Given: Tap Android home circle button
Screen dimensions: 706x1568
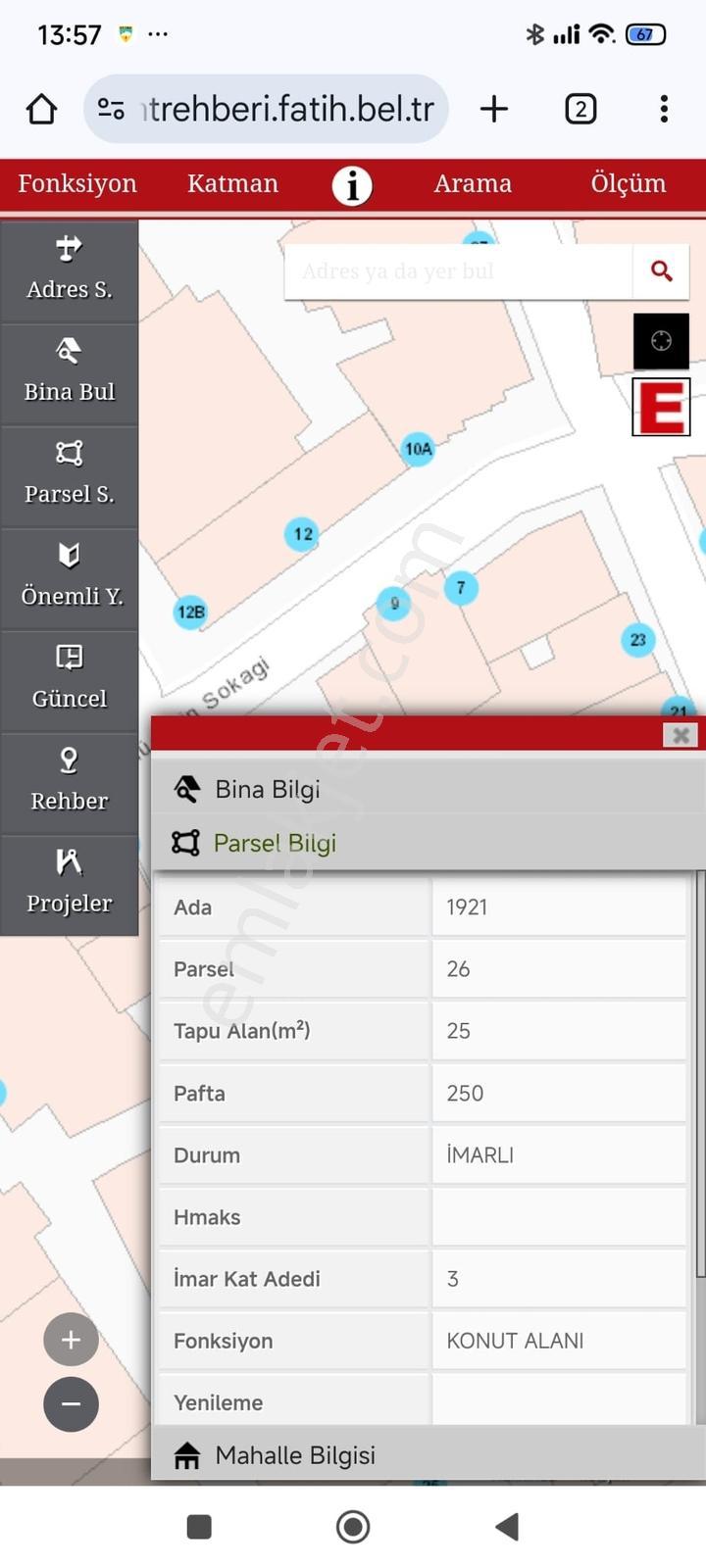Looking at the screenshot, I should (353, 1526).
